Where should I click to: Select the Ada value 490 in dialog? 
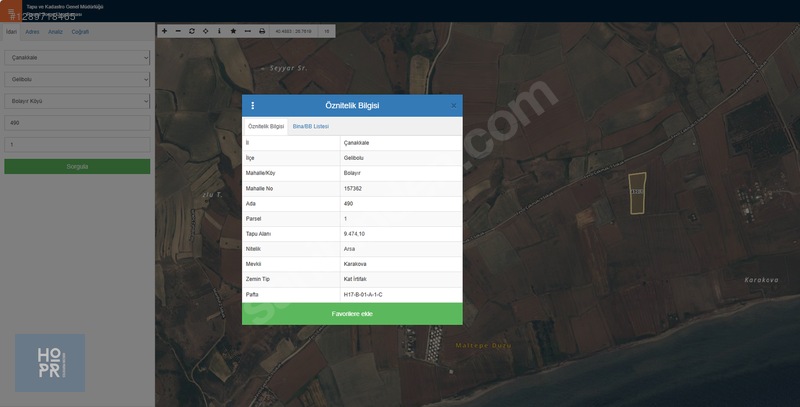(348, 204)
